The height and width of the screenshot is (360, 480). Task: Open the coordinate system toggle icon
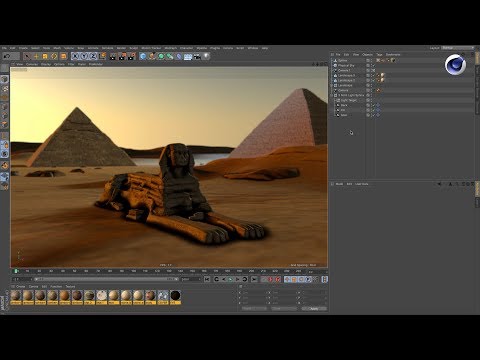click(103, 56)
